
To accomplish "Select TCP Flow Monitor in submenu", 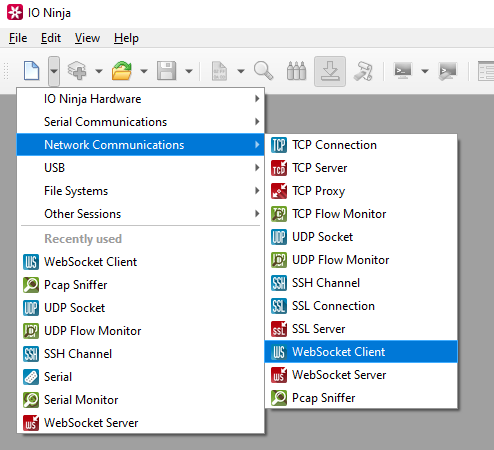I will click(x=361, y=214).
